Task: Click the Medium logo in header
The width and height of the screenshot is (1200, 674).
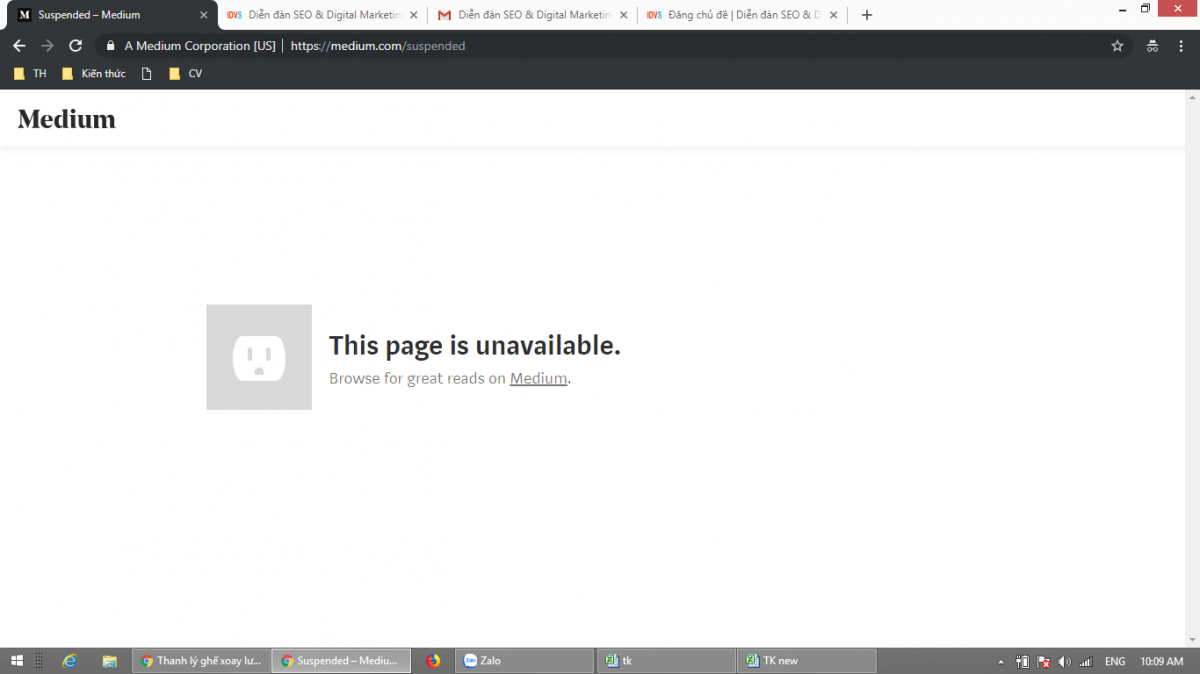Action: coord(66,119)
